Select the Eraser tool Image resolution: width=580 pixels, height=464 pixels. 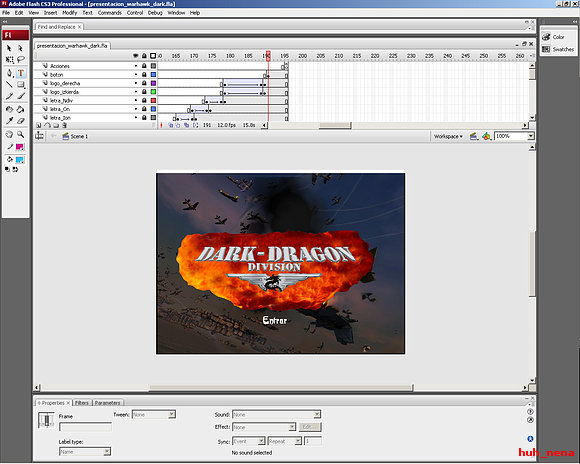[x=21, y=121]
